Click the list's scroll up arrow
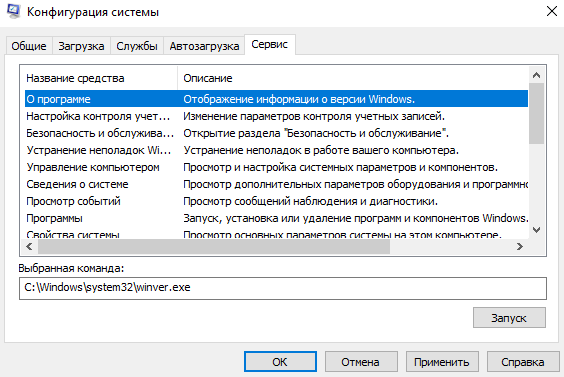Image resolution: width=564 pixels, height=377 pixels. (536, 75)
